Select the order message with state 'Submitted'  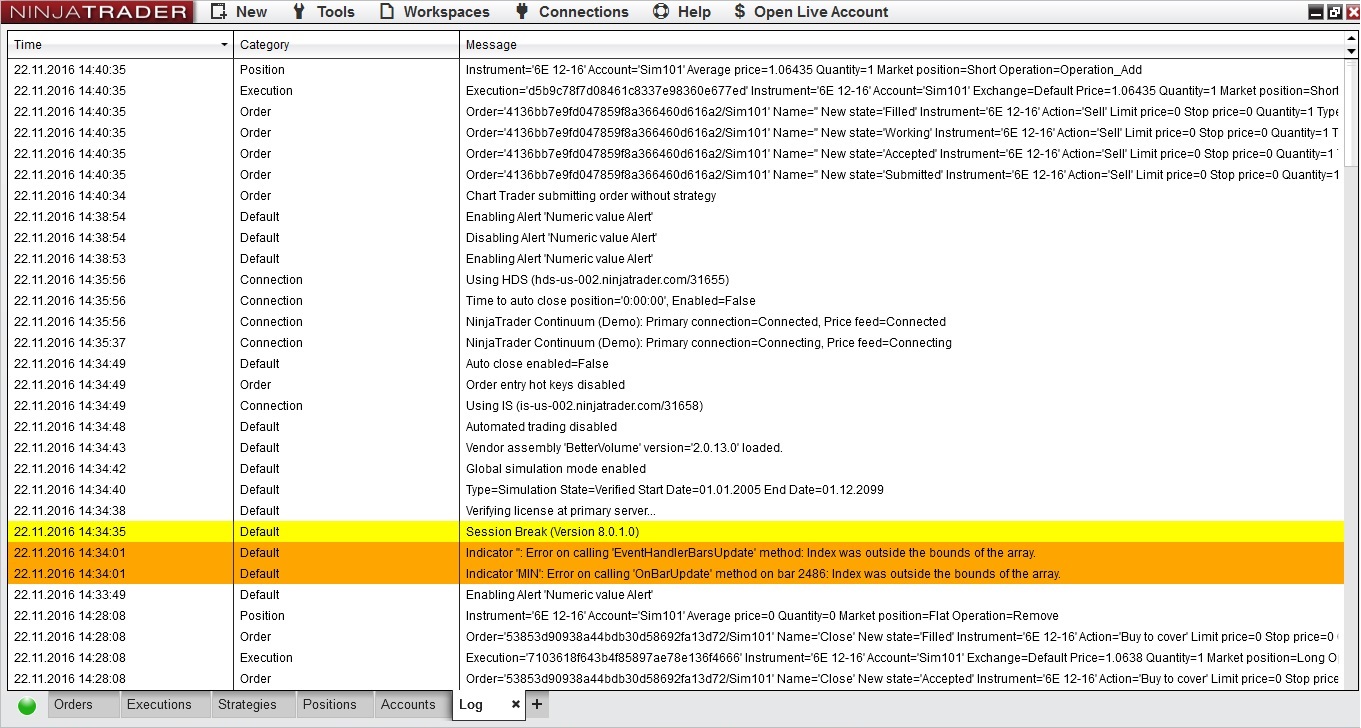coord(902,175)
